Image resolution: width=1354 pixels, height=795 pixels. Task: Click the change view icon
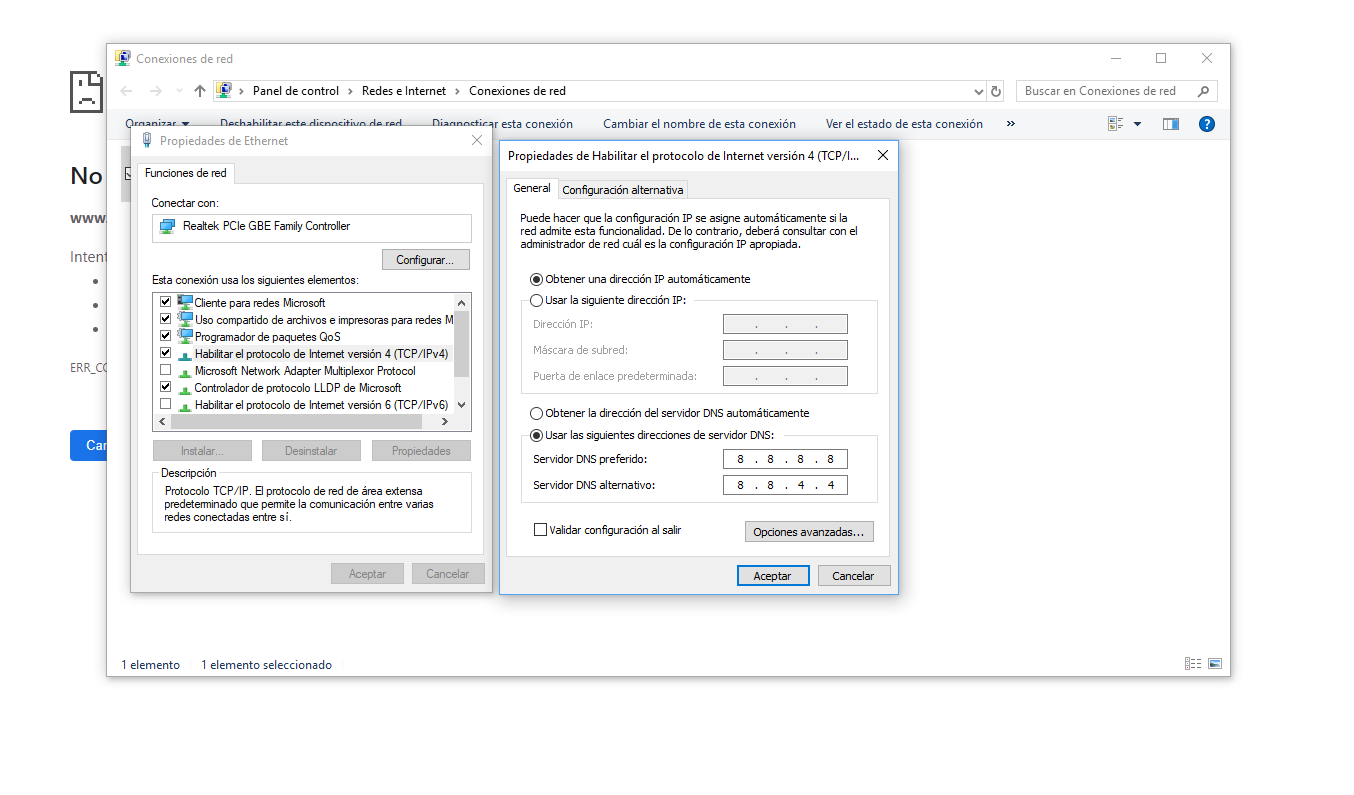point(1116,124)
